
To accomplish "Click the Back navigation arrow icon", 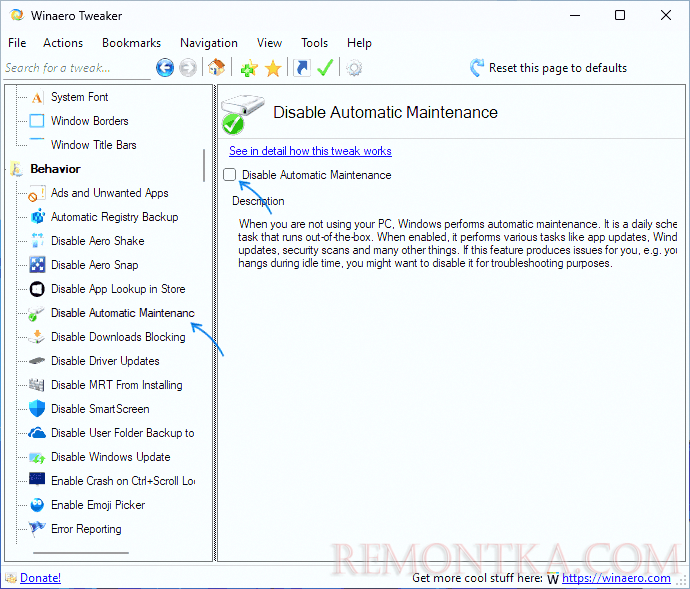I will click(165, 68).
